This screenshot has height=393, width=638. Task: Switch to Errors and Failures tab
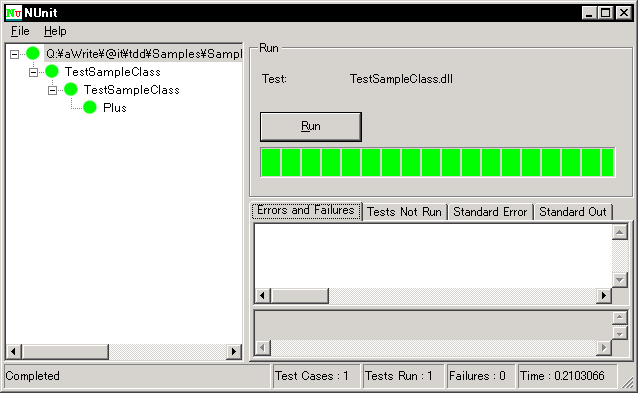click(306, 211)
